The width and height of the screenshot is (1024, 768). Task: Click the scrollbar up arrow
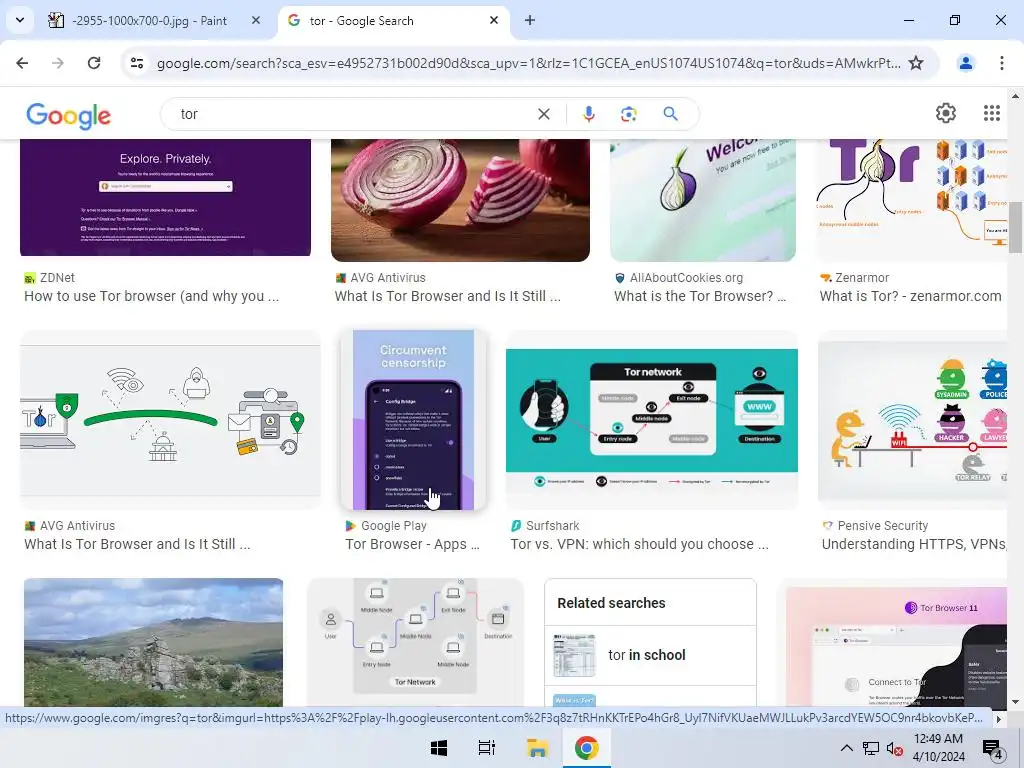(x=1015, y=95)
